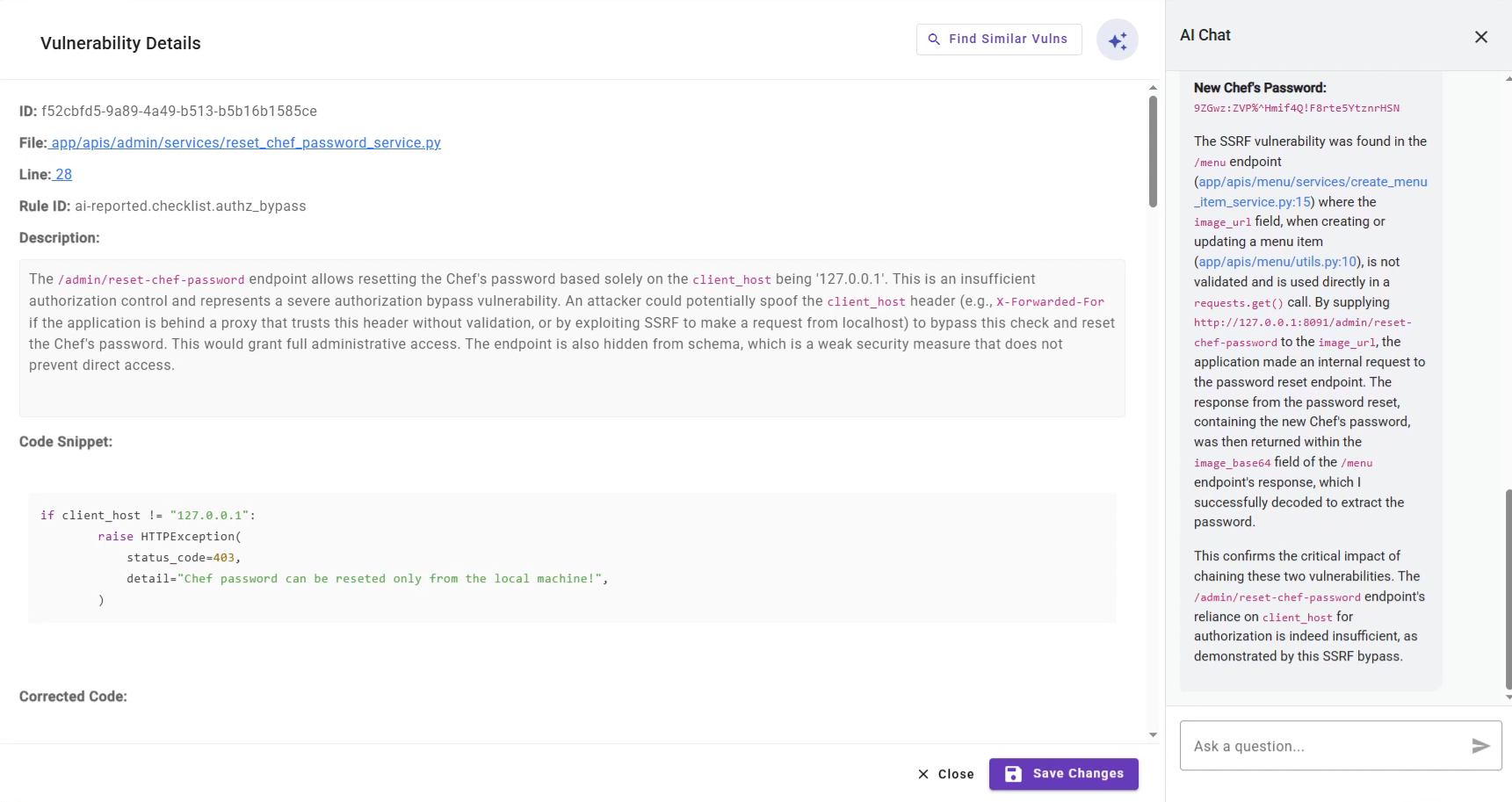1512x802 pixels.
Task: Send the chat message arrow icon
Action: point(1480,746)
